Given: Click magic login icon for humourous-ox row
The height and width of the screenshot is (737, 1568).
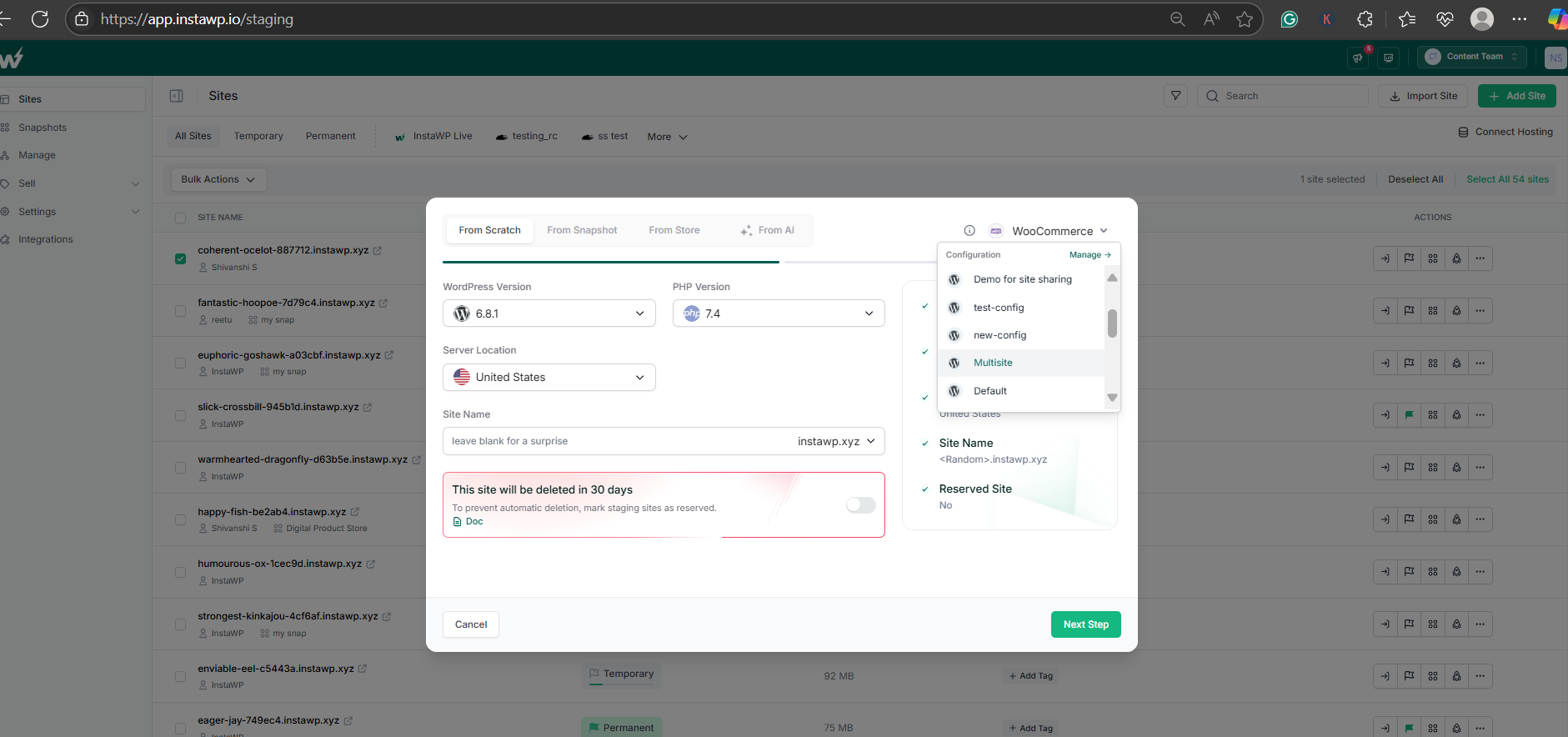Looking at the screenshot, I should (x=1385, y=572).
